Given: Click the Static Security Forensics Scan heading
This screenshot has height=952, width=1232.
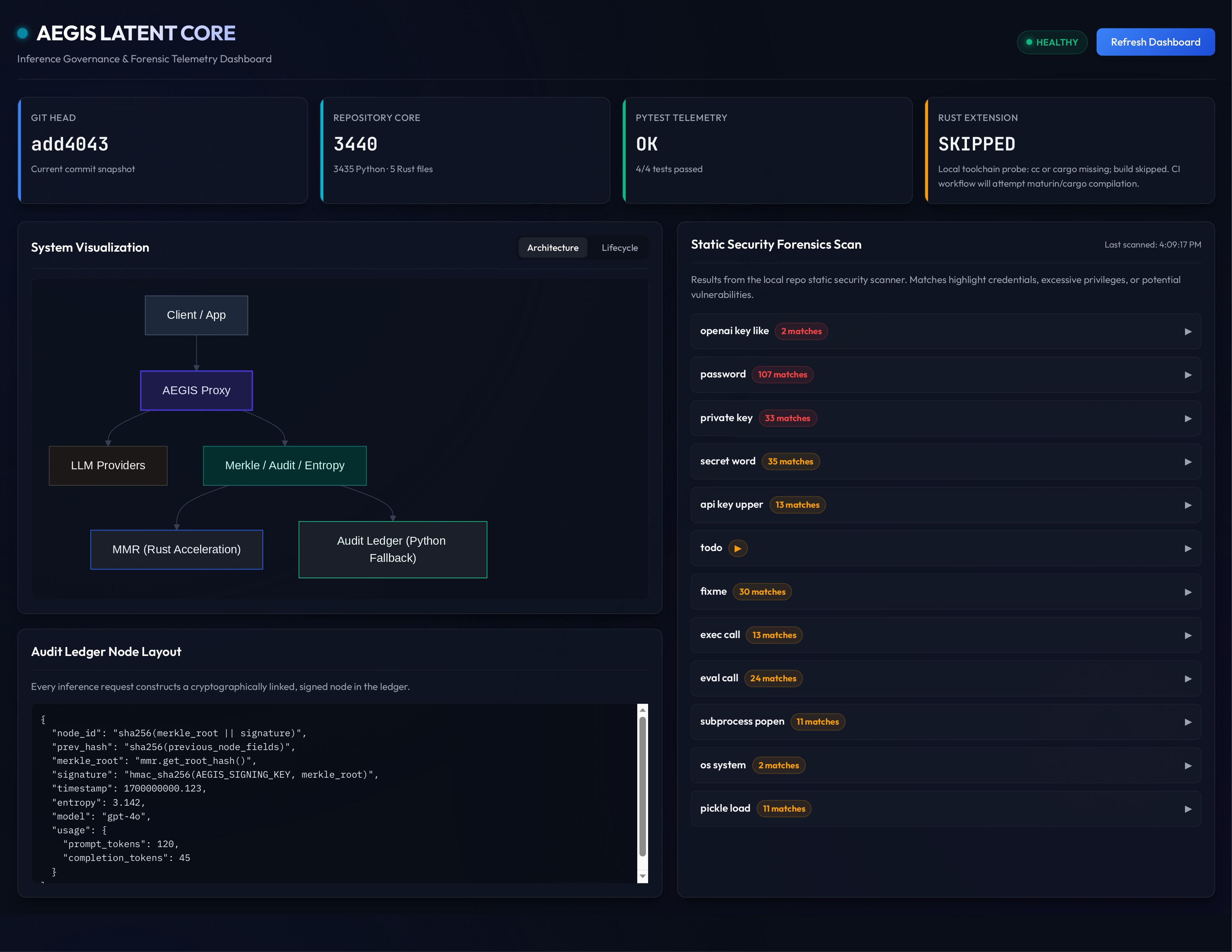Looking at the screenshot, I should [x=776, y=245].
